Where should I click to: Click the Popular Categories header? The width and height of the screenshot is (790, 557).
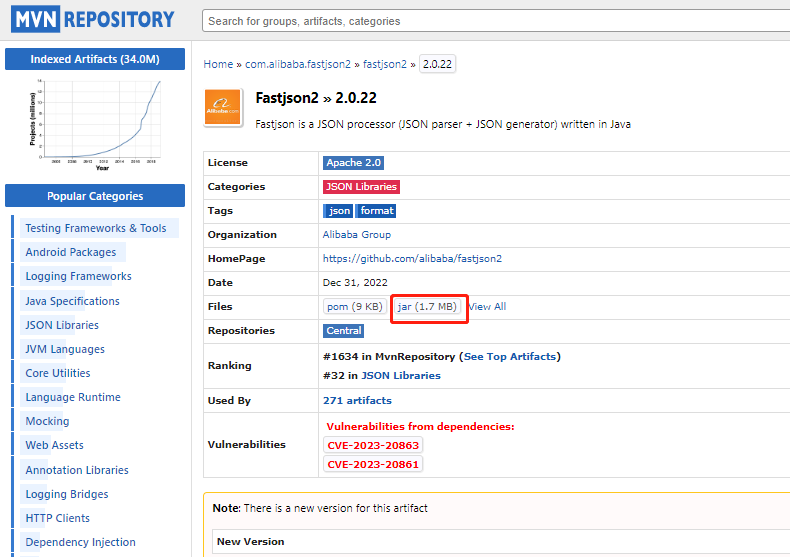95,196
